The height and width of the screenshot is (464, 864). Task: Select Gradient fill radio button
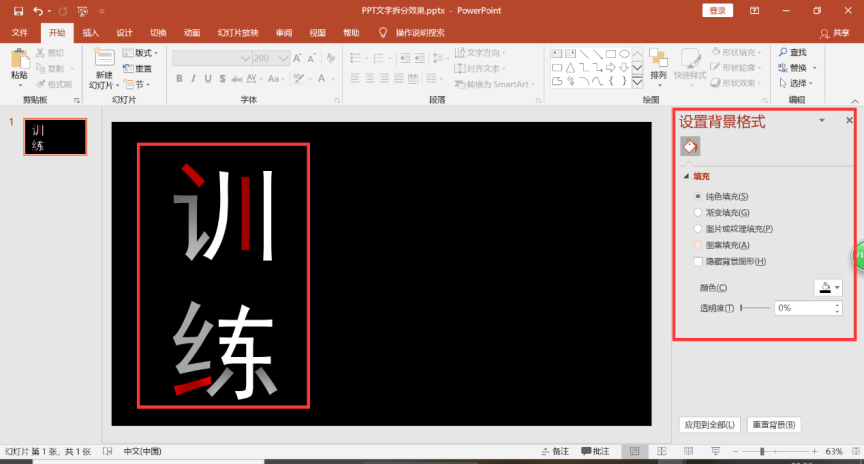[x=698, y=212]
